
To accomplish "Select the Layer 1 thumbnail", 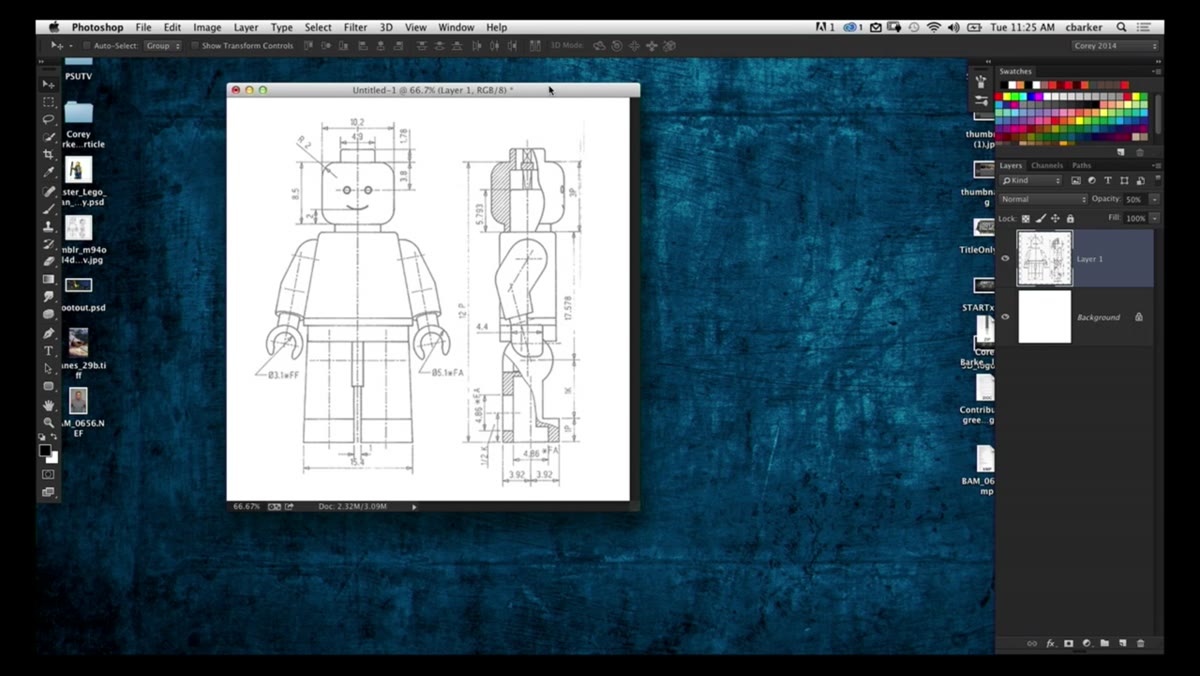I will click(x=1045, y=259).
